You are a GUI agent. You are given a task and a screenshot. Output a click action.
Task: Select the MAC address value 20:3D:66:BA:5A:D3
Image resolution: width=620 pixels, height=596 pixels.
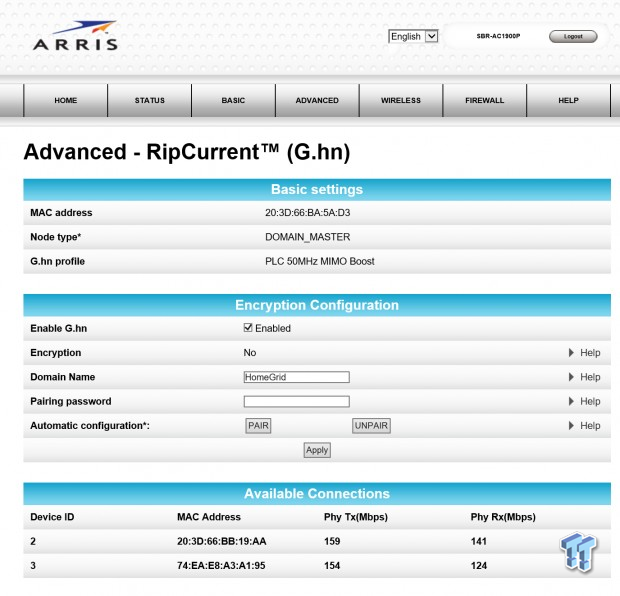pos(308,213)
